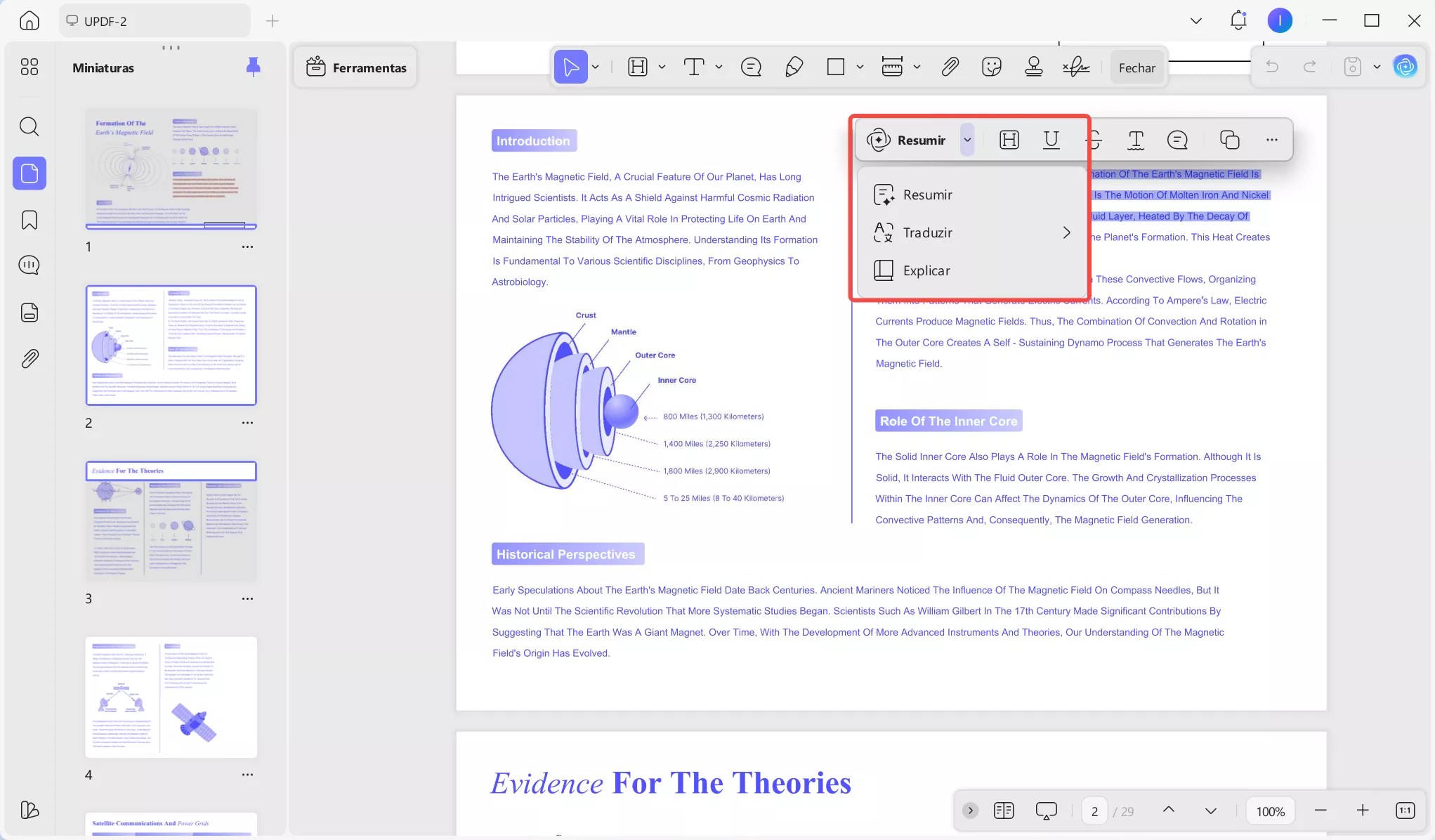Open the shape tool dropdown arrow
This screenshot has width=1435, height=840.
(860, 67)
